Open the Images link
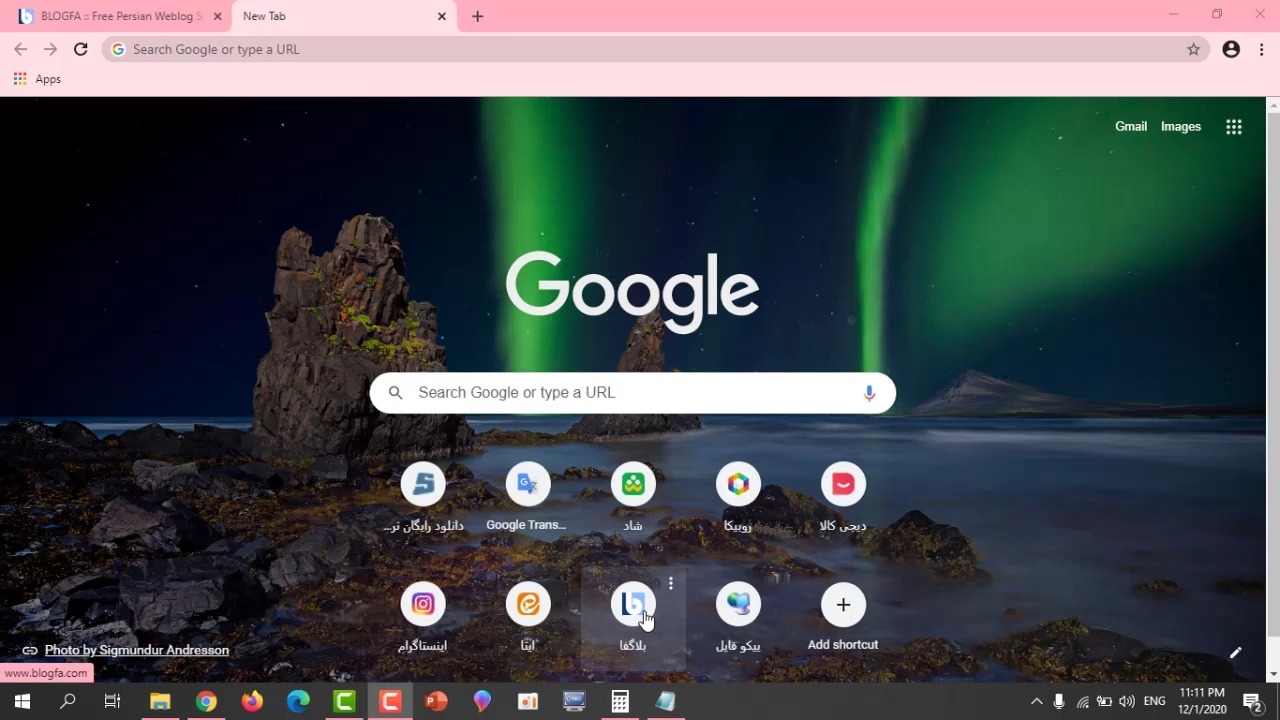Image resolution: width=1280 pixels, height=720 pixels. click(x=1180, y=127)
